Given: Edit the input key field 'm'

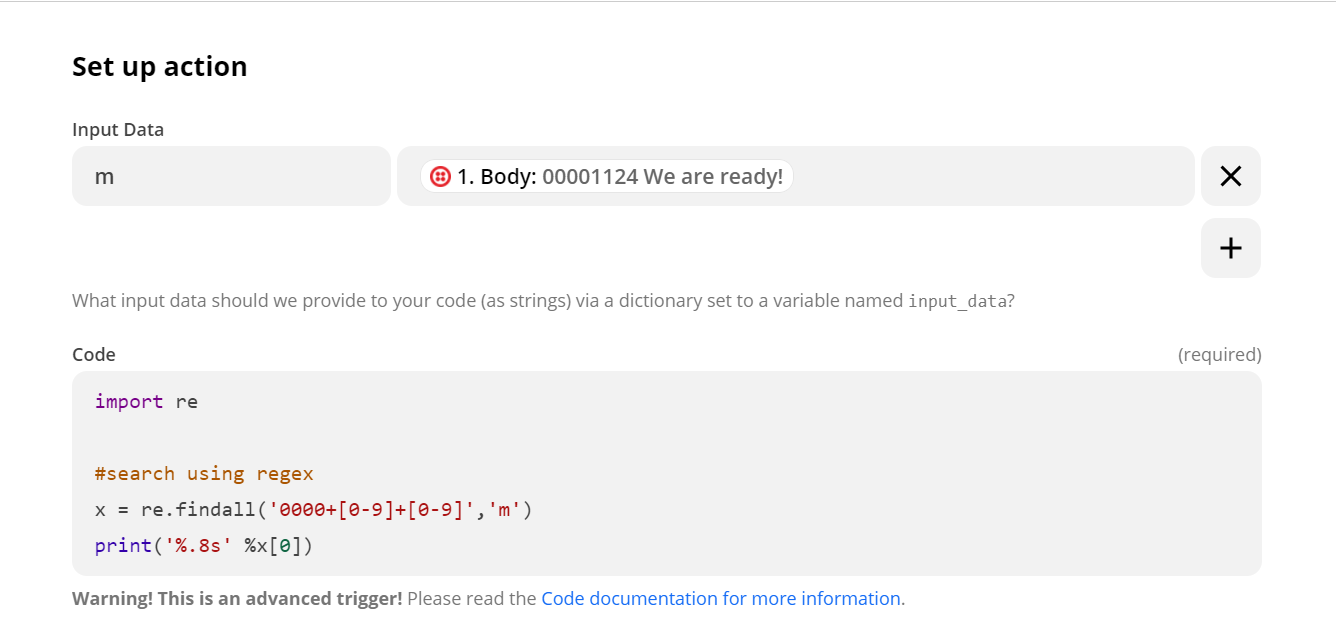Looking at the screenshot, I should coord(231,176).
